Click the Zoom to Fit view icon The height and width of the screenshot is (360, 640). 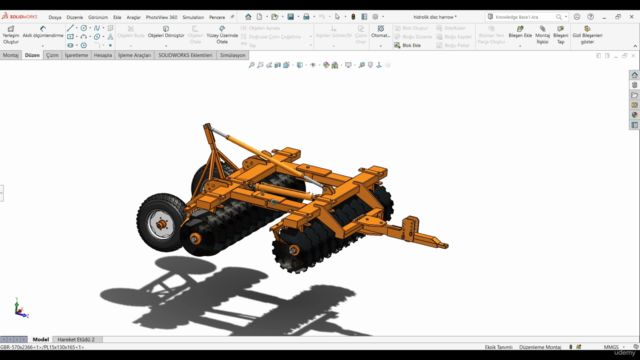pyautogui.click(x=251, y=65)
